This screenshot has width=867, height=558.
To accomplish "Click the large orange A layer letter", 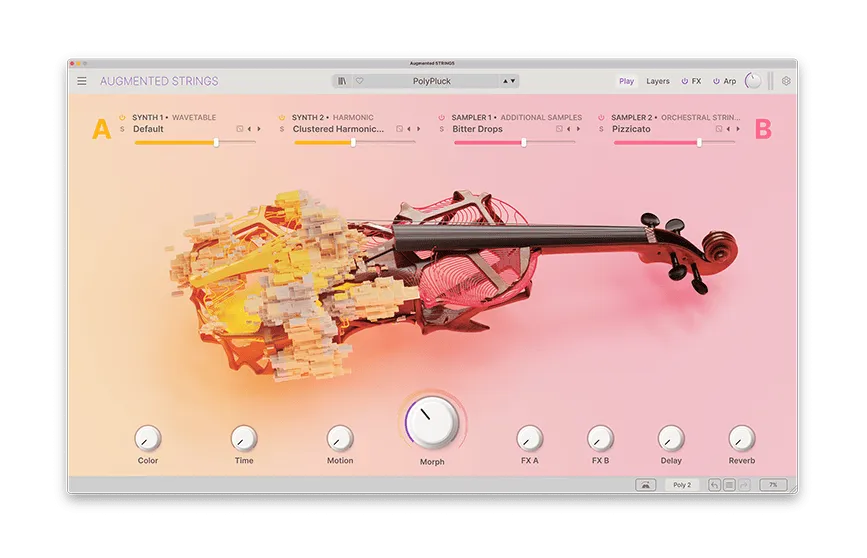I will (x=102, y=129).
